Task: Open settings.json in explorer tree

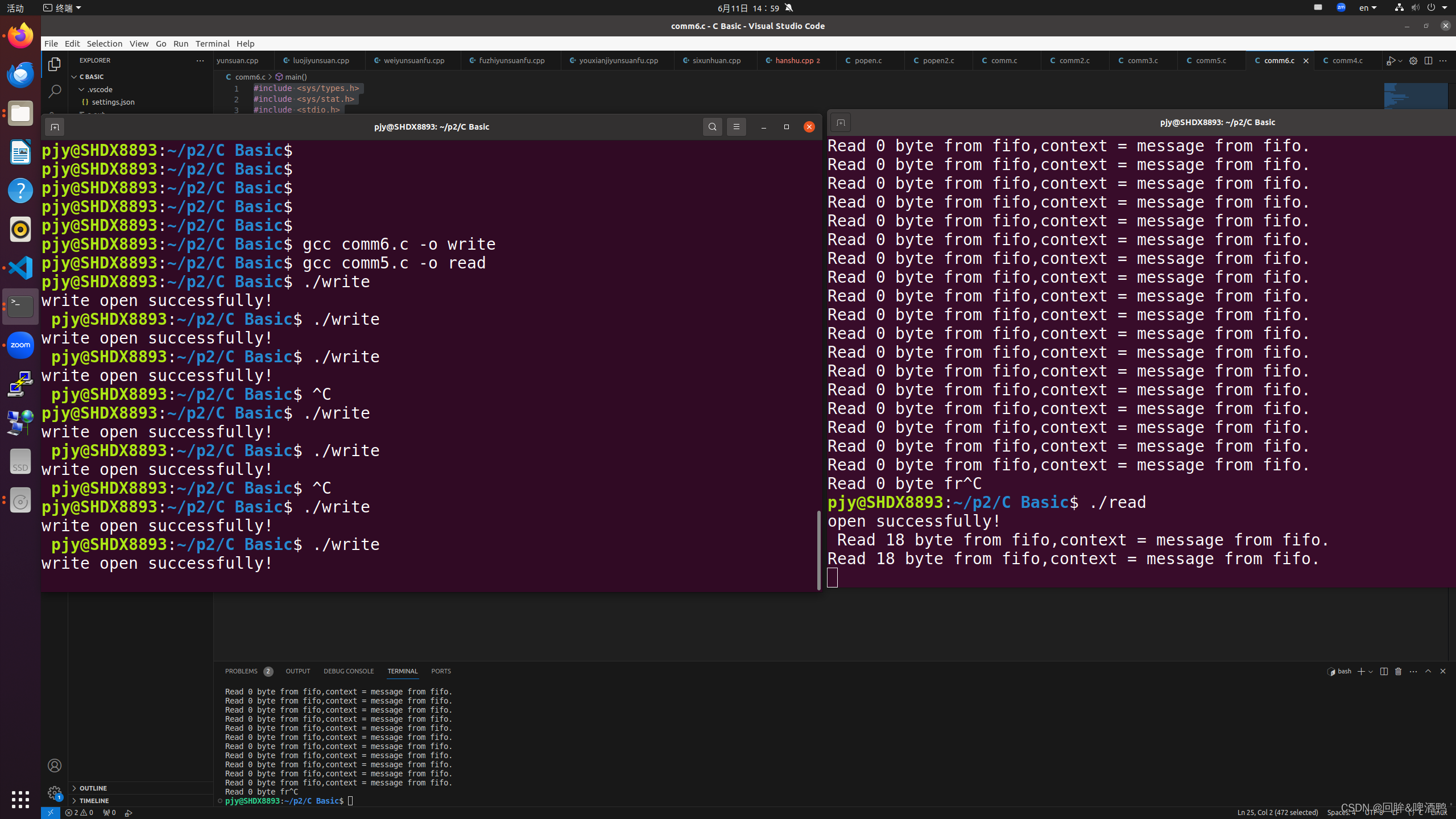Action: coord(113,102)
